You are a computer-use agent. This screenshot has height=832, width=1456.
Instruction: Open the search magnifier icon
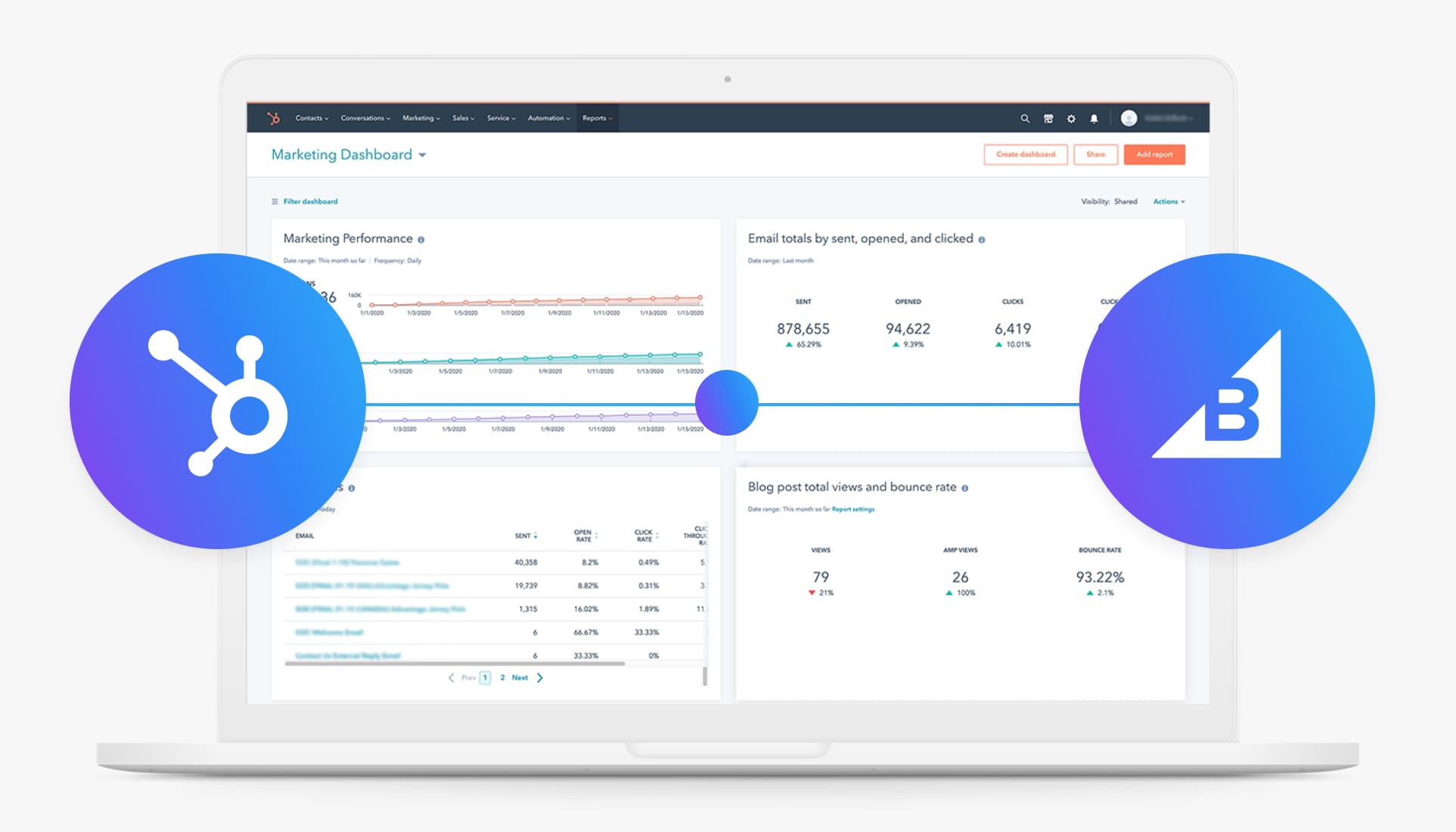(1025, 119)
